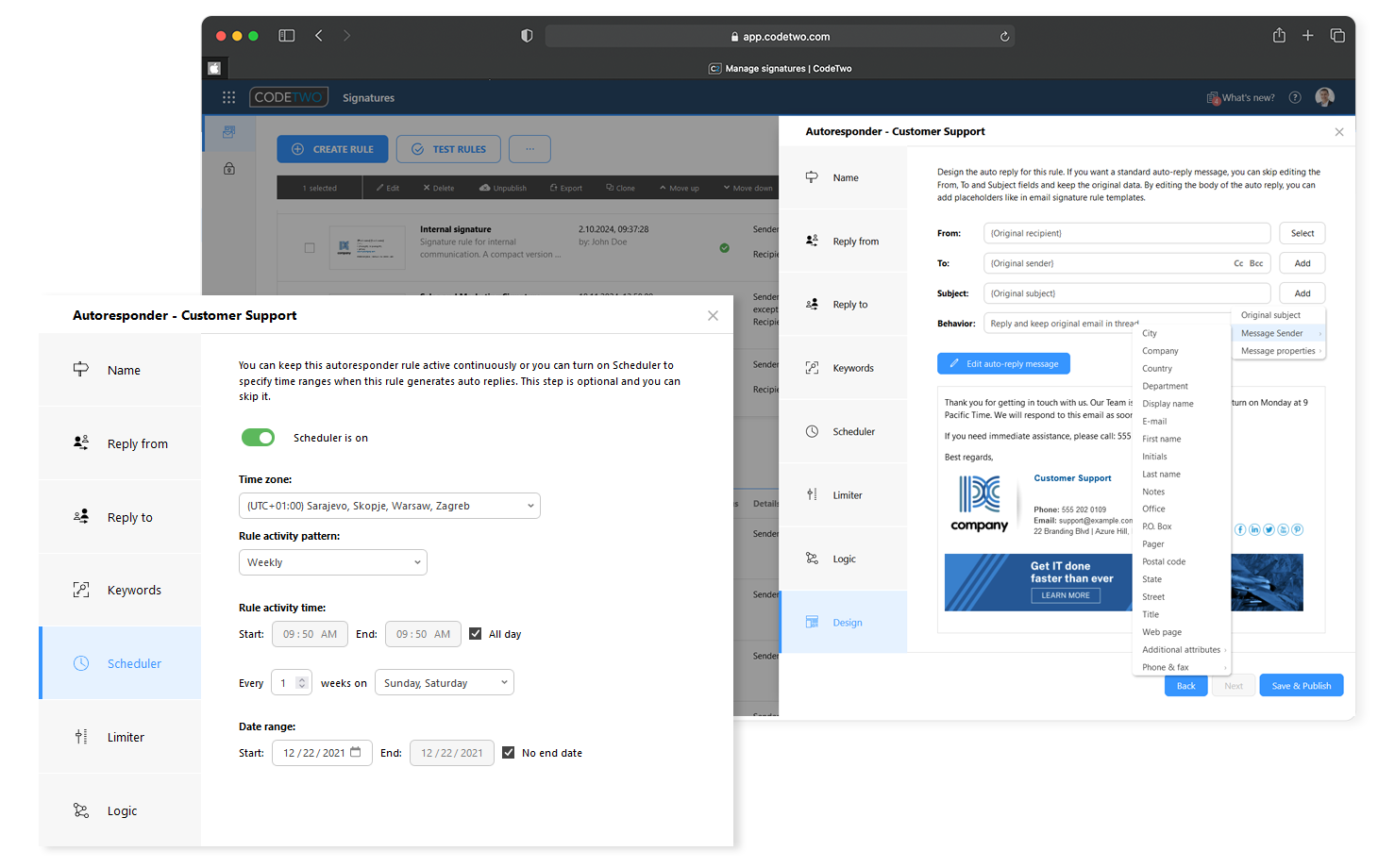The image size is (1378, 868).
Task: Turn off the Scheduler is on switch
Action: click(x=258, y=438)
